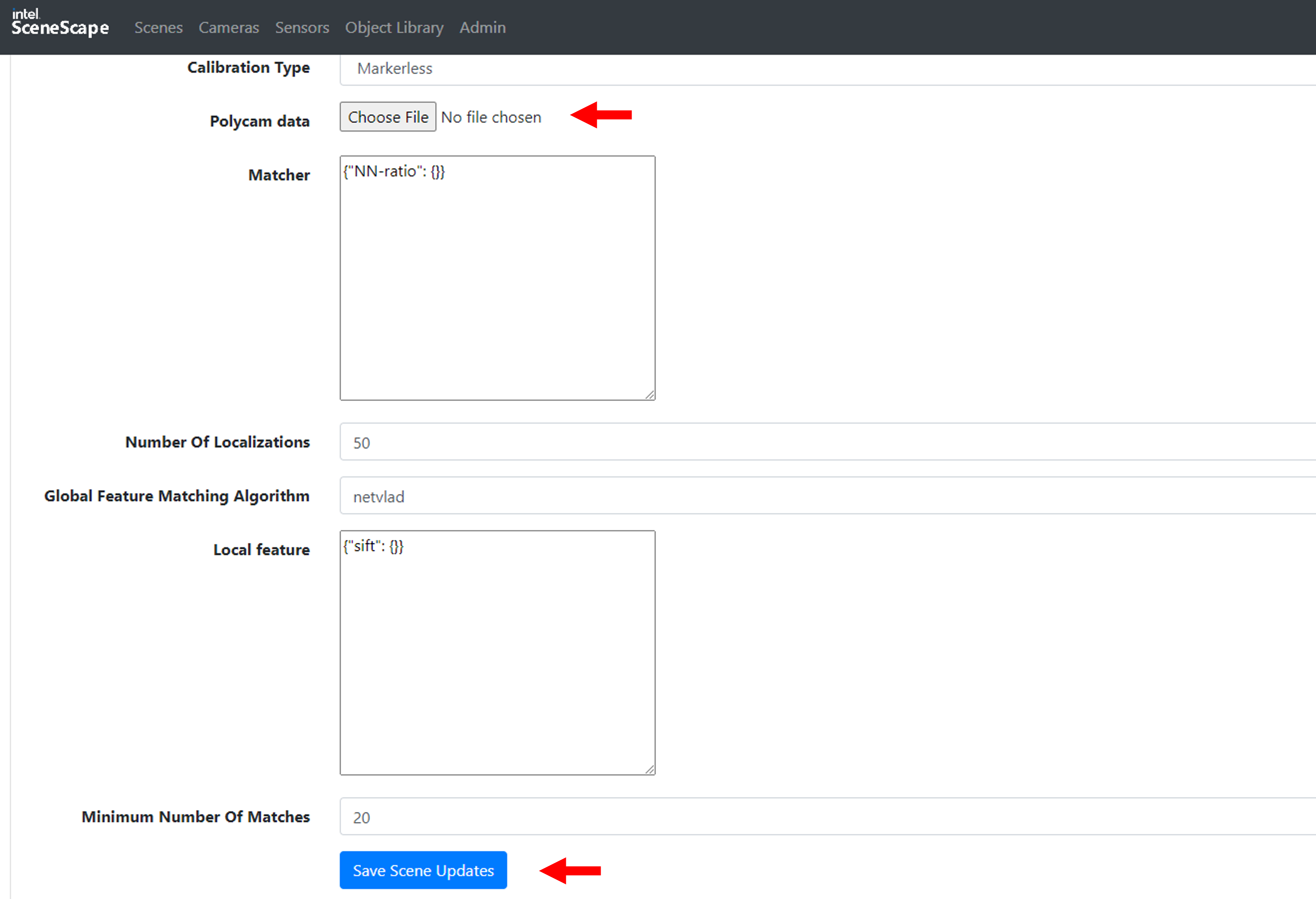Open the Sensors navigation link

302,28
